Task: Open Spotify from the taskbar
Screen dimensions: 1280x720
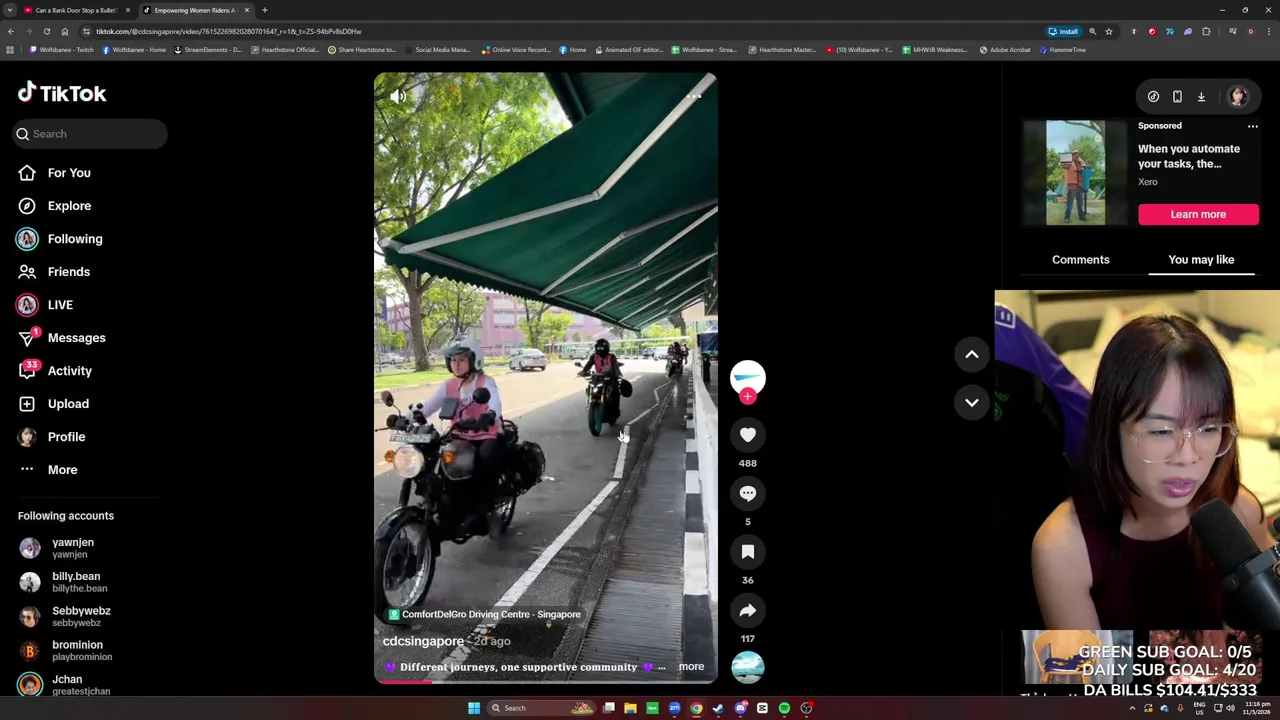Action: pos(784,708)
